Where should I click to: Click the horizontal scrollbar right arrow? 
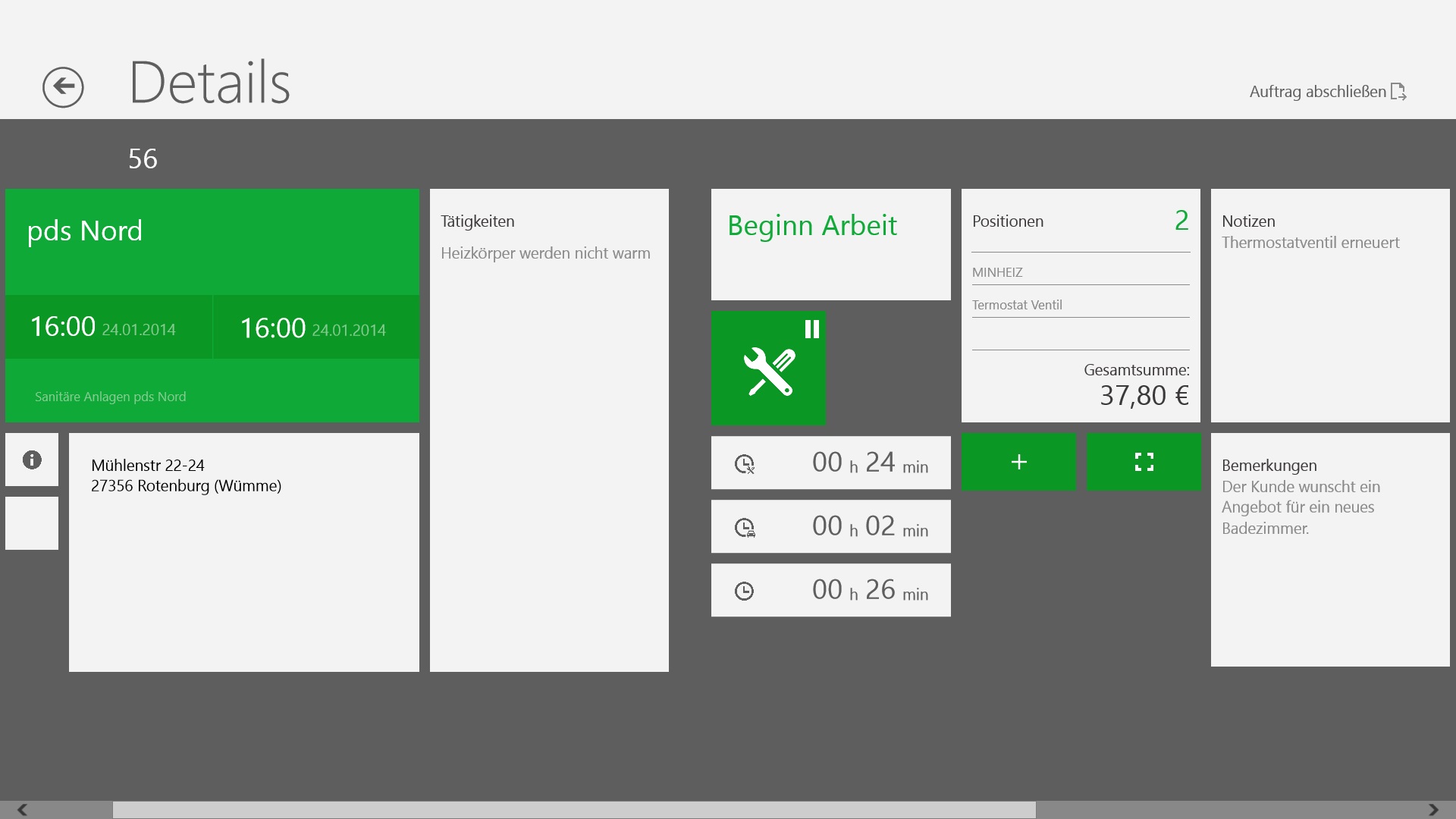click(x=1432, y=810)
